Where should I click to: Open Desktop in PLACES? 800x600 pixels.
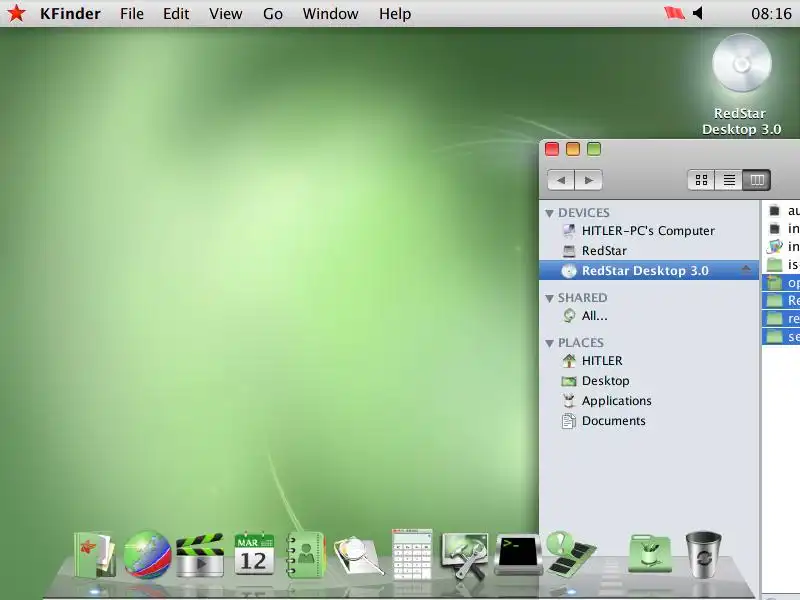click(649, 381)
